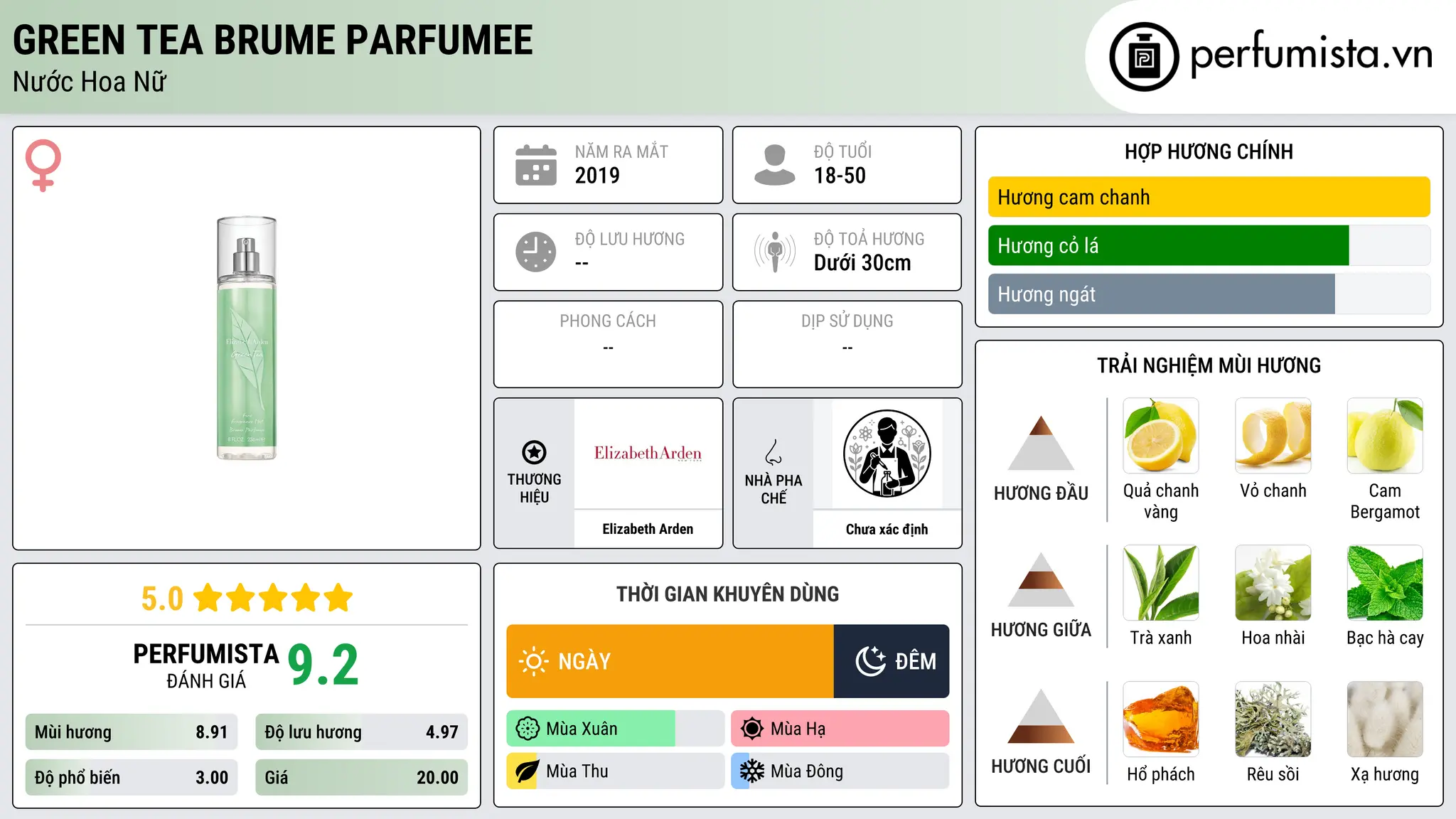Select the Quả chanh vàng note image
This screenshot has width=1456, height=819.
pos(1161,436)
